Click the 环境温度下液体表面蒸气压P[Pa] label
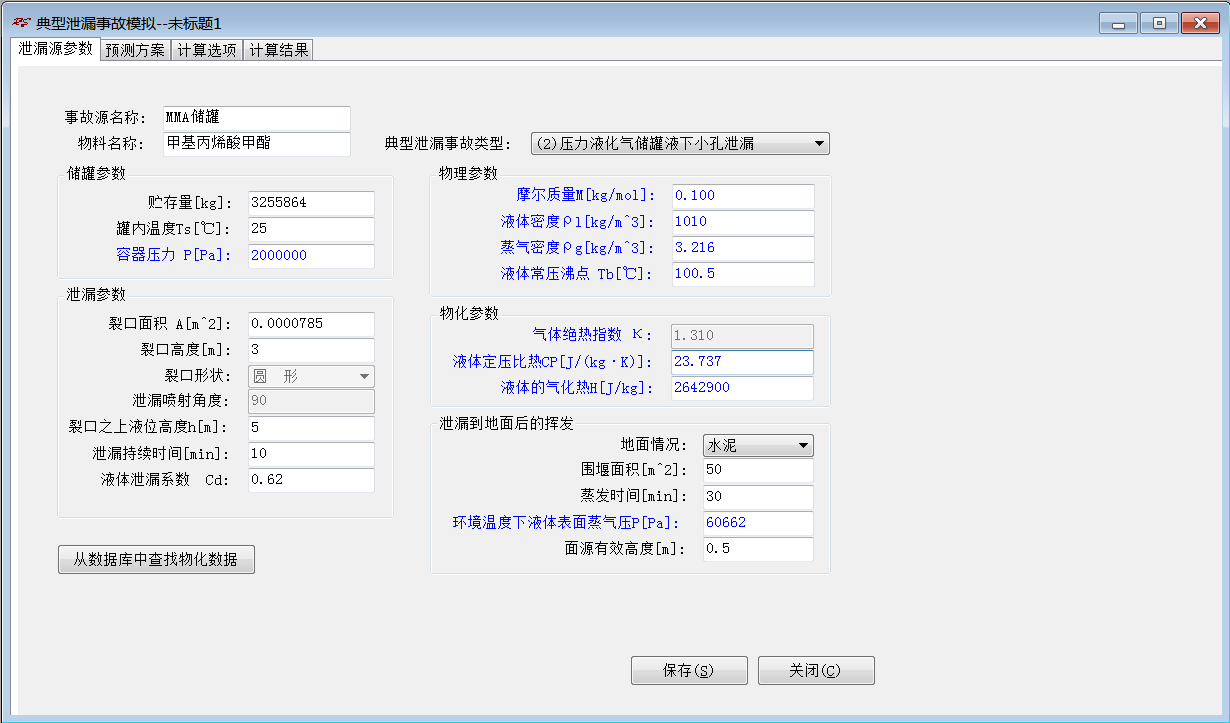This screenshot has width=1230, height=723. click(566, 523)
